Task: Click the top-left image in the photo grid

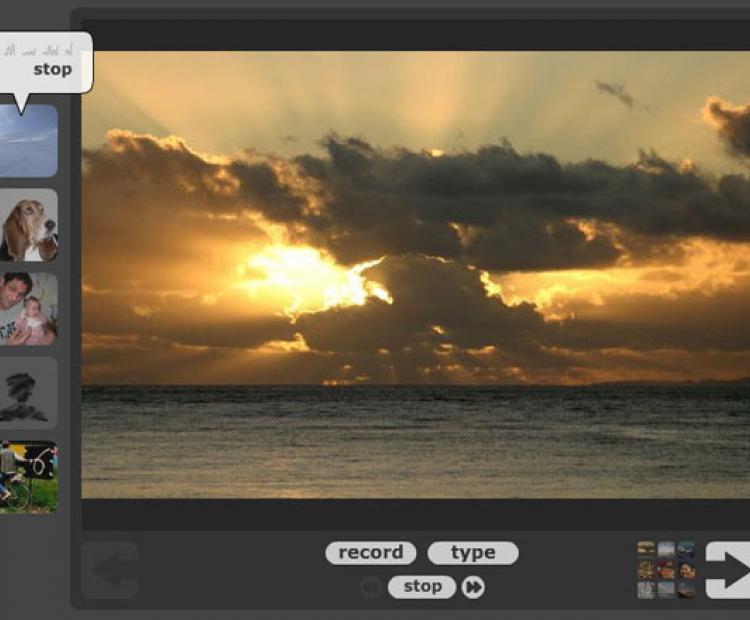Action: coord(647,550)
